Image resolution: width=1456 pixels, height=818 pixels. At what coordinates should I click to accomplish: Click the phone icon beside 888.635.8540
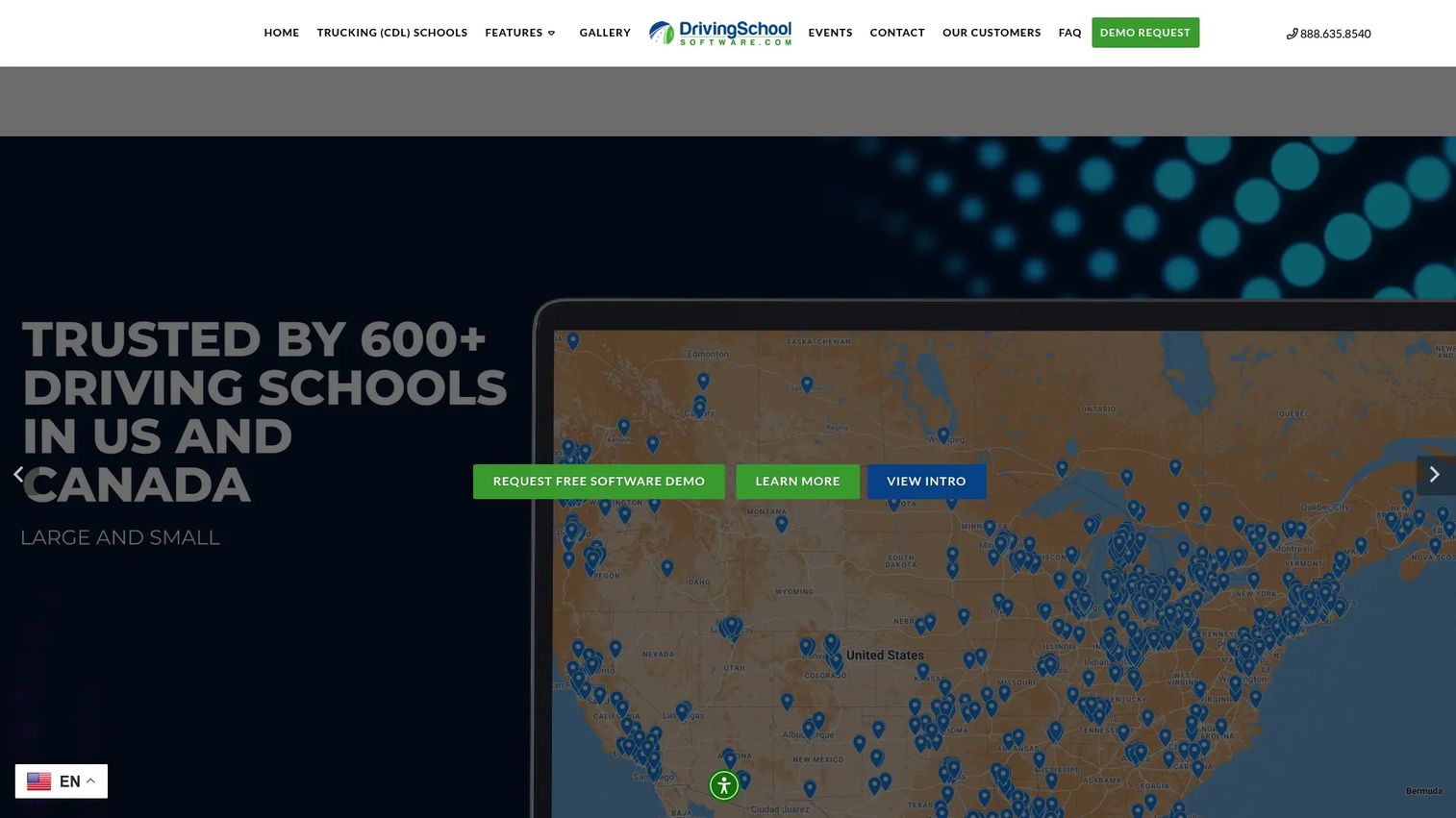(x=1292, y=34)
